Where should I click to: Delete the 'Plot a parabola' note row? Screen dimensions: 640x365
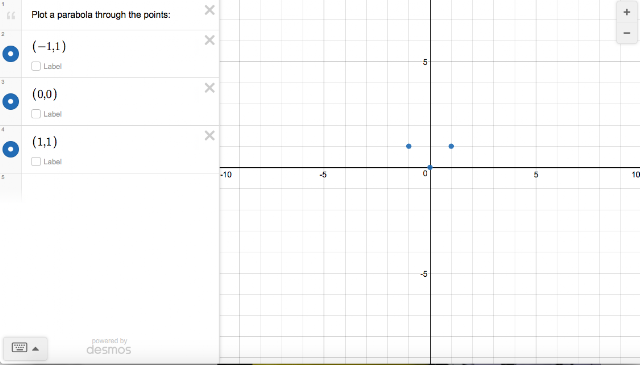pos(209,10)
